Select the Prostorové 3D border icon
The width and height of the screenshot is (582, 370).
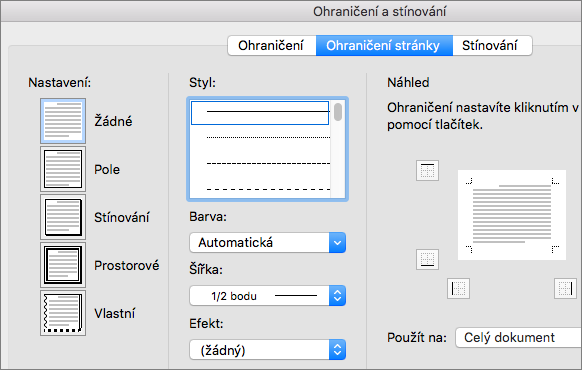click(63, 265)
